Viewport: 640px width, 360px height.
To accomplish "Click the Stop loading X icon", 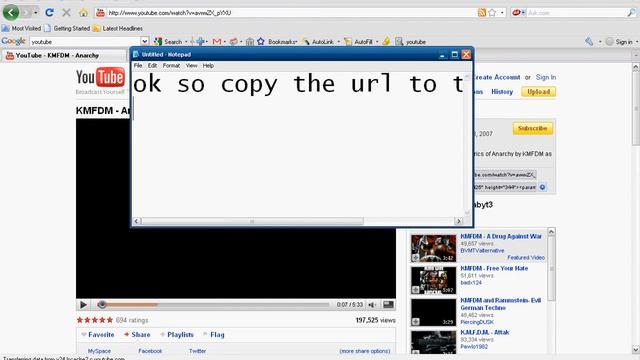I will point(66,13).
